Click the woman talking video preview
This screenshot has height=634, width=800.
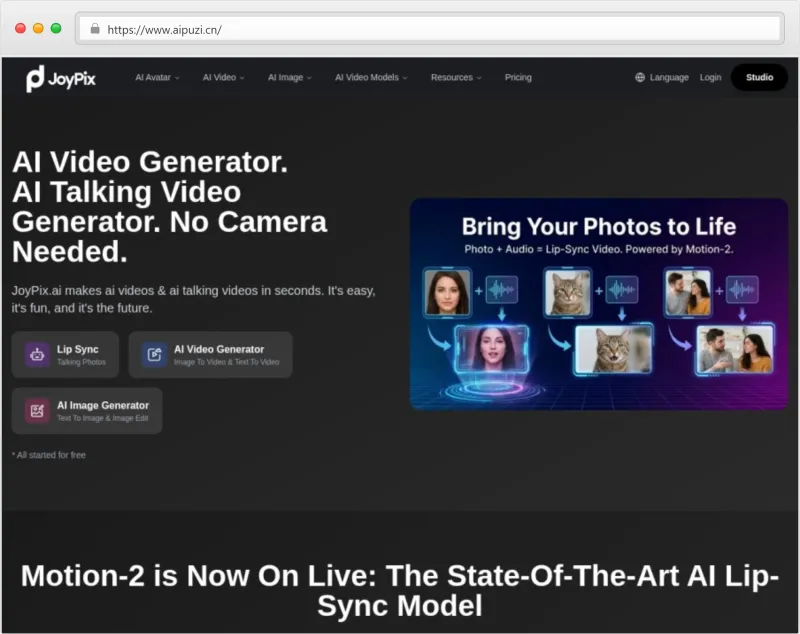coord(491,348)
